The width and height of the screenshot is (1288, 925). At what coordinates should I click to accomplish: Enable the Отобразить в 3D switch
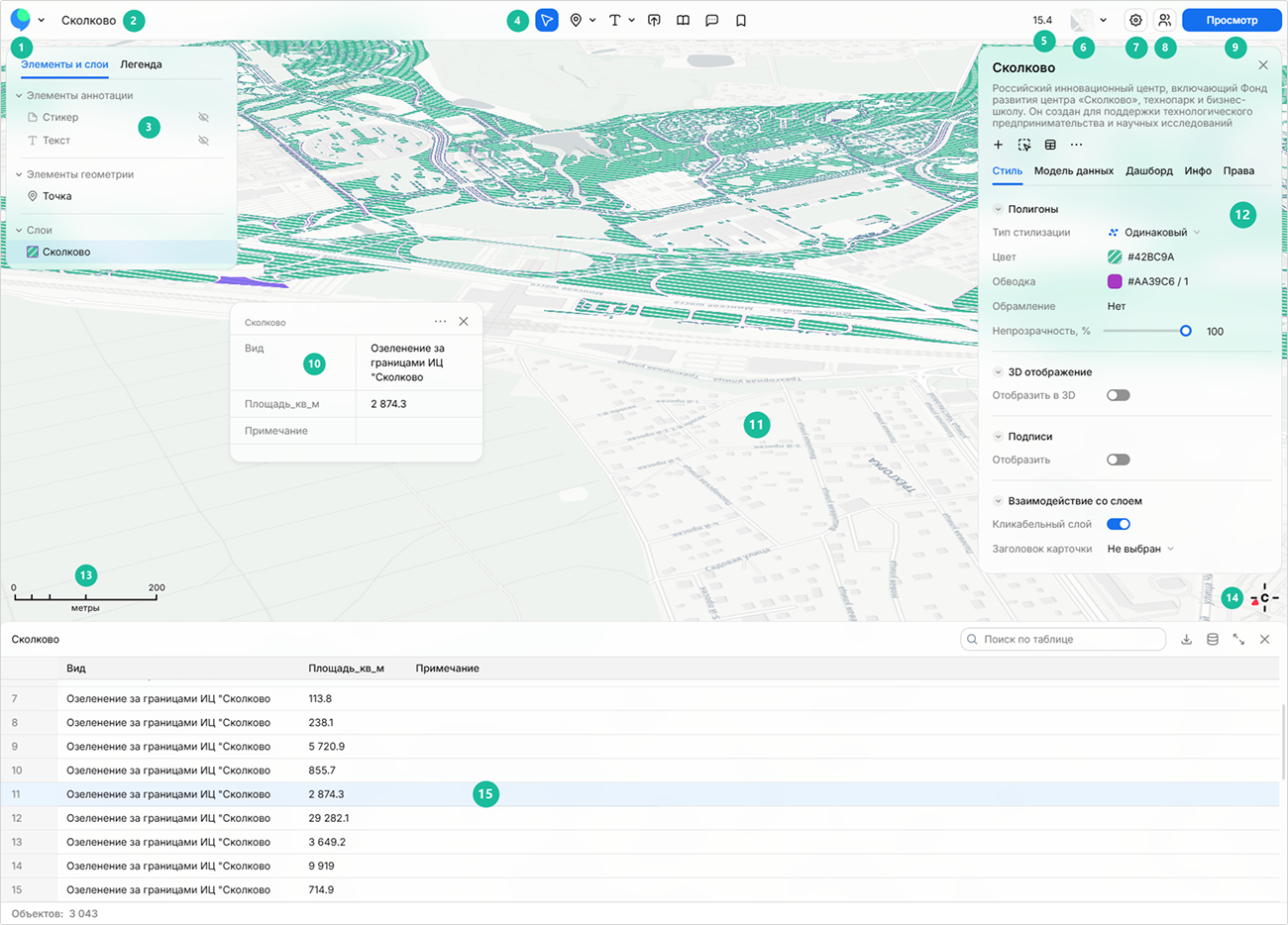1119,395
